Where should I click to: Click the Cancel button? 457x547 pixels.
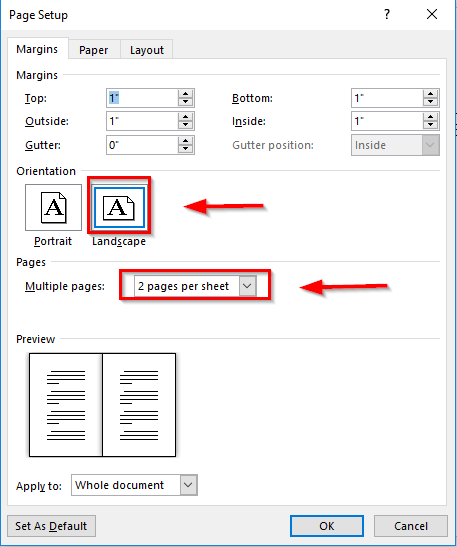(411, 526)
